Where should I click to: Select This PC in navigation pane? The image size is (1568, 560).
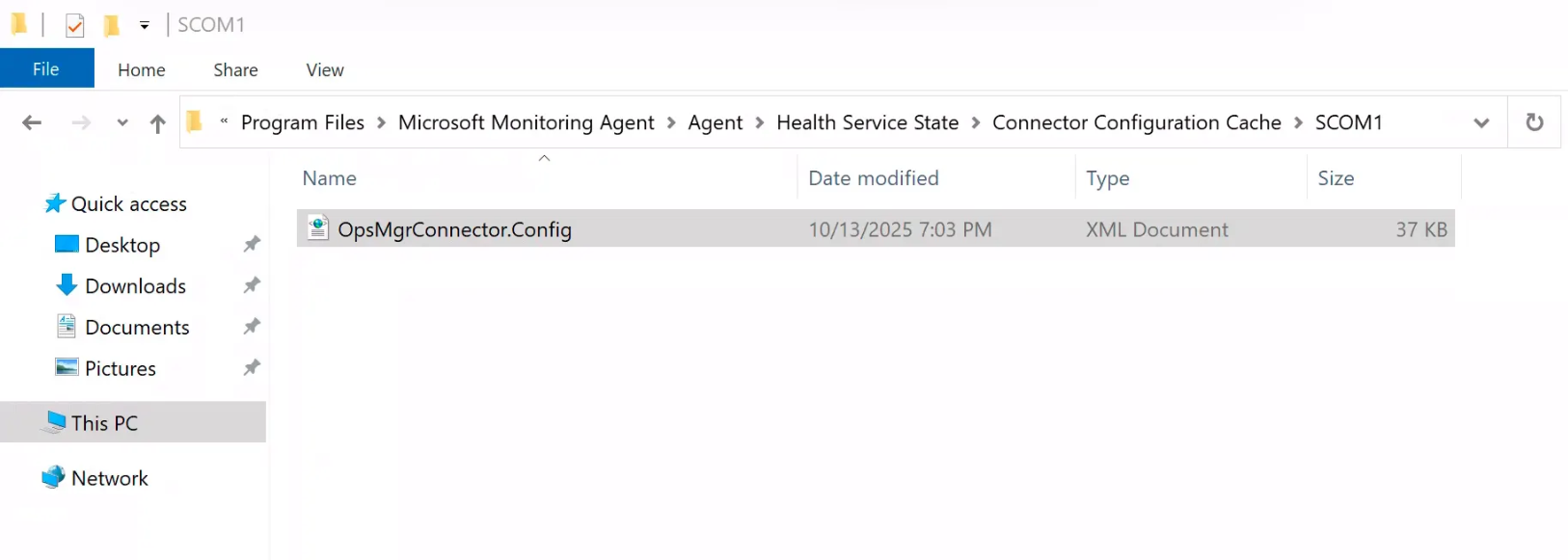(x=104, y=423)
